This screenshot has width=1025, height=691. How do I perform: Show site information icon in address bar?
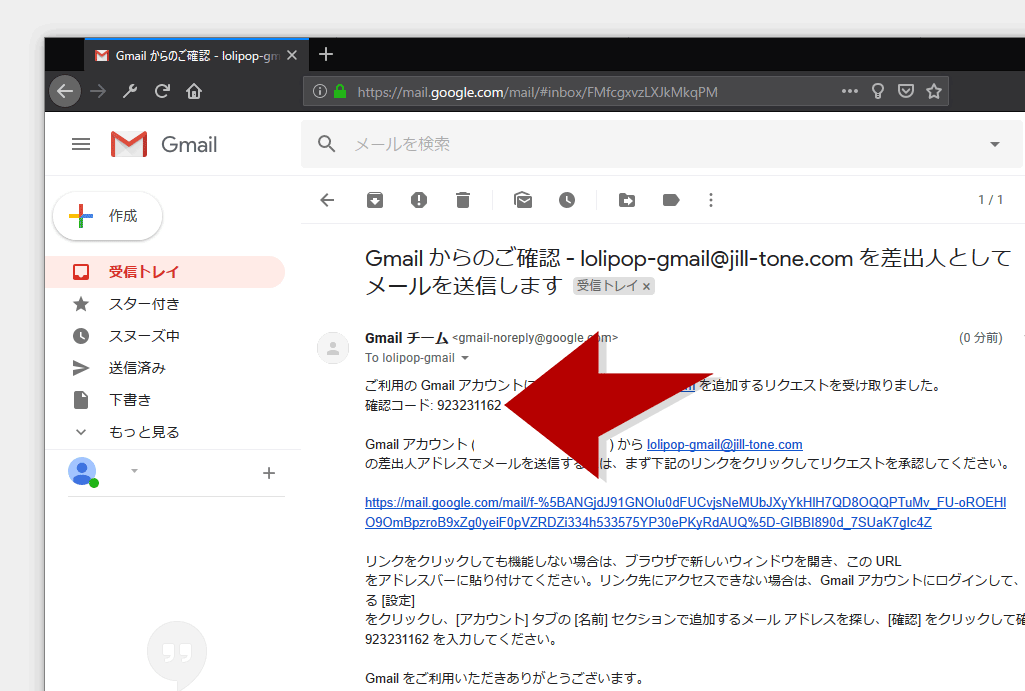pyautogui.click(x=320, y=92)
